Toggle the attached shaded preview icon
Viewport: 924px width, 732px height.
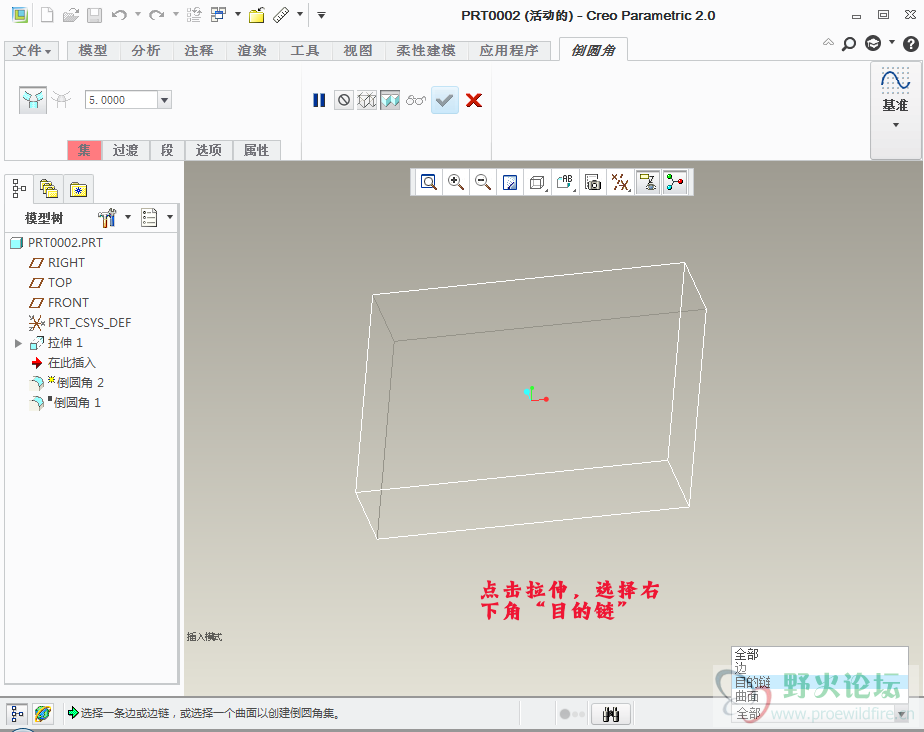[390, 100]
